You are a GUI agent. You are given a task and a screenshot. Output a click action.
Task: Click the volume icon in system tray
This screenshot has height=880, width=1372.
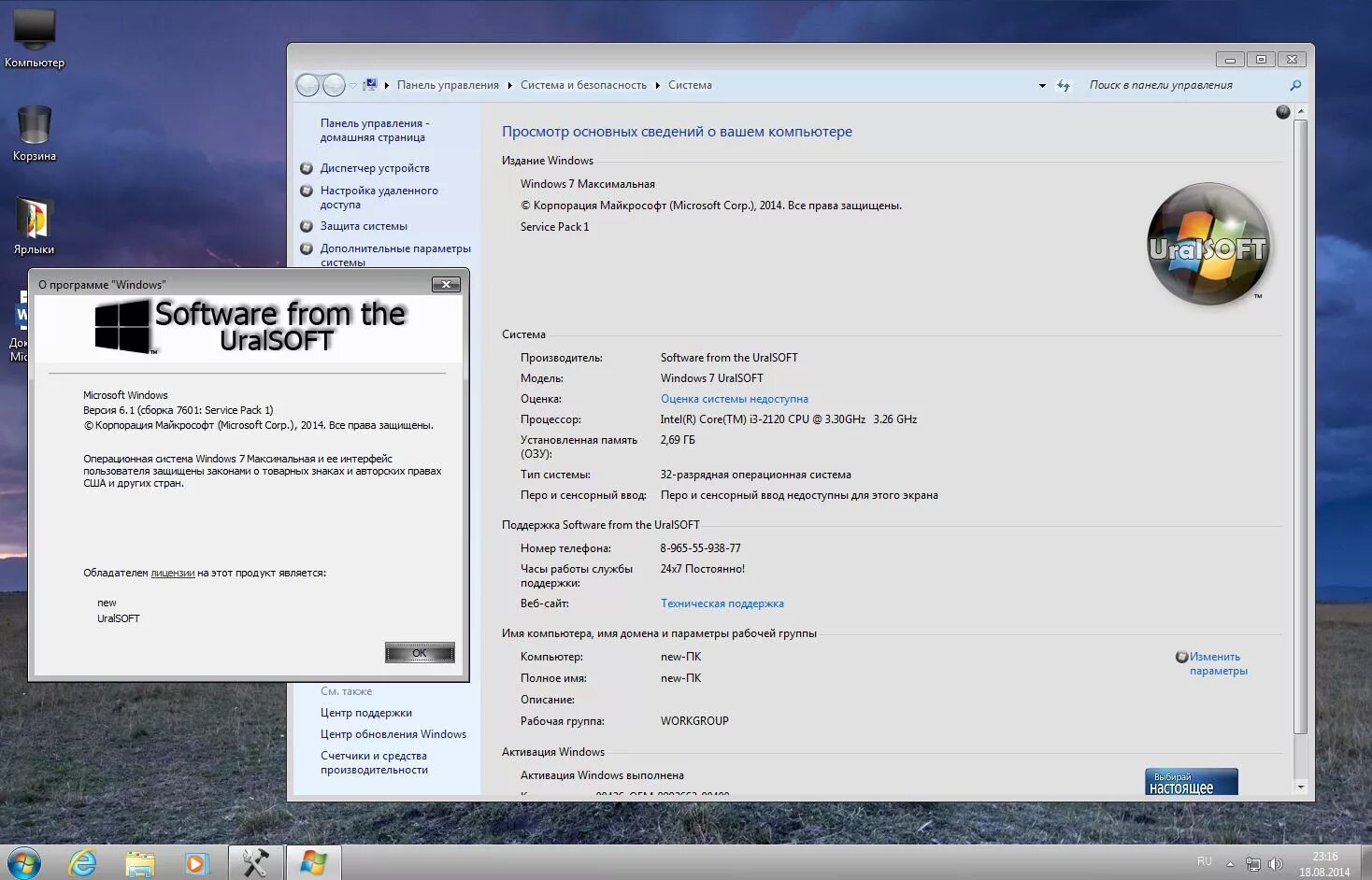pos(1276,864)
